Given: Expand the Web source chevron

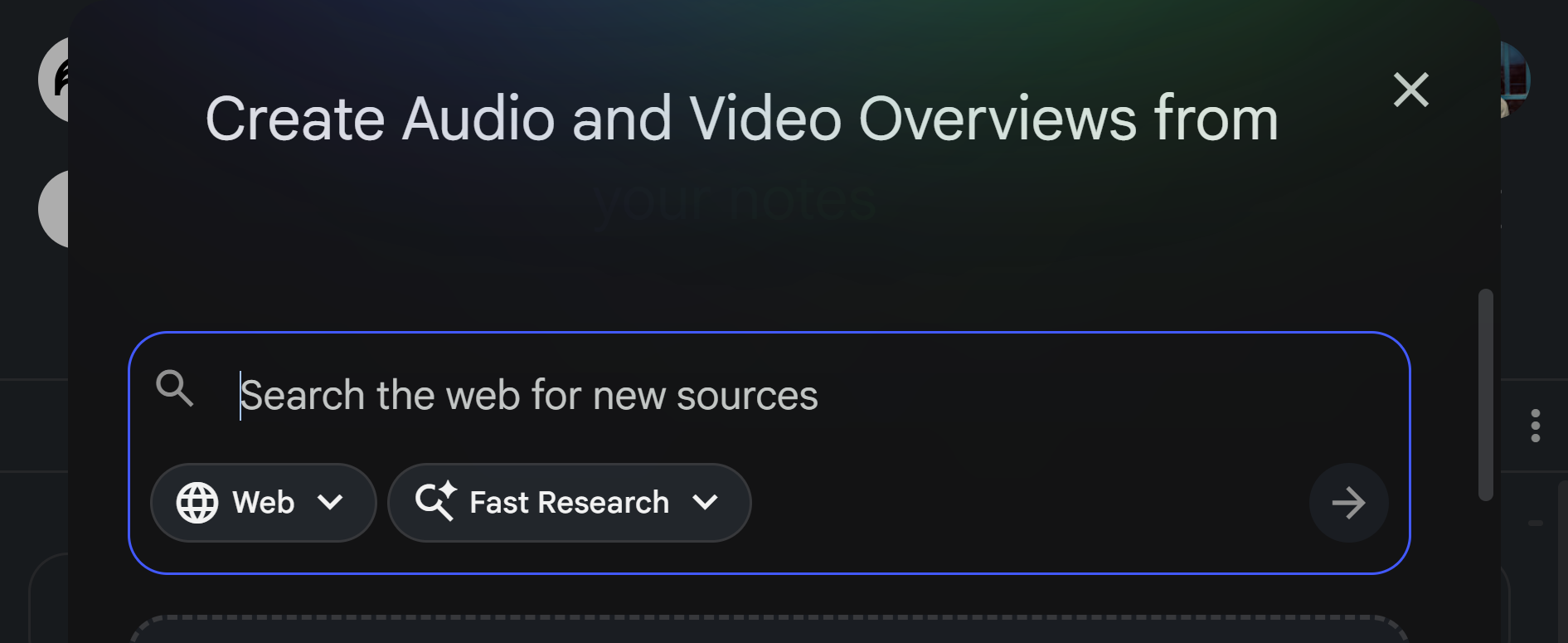Looking at the screenshot, I should pos(330,503).
